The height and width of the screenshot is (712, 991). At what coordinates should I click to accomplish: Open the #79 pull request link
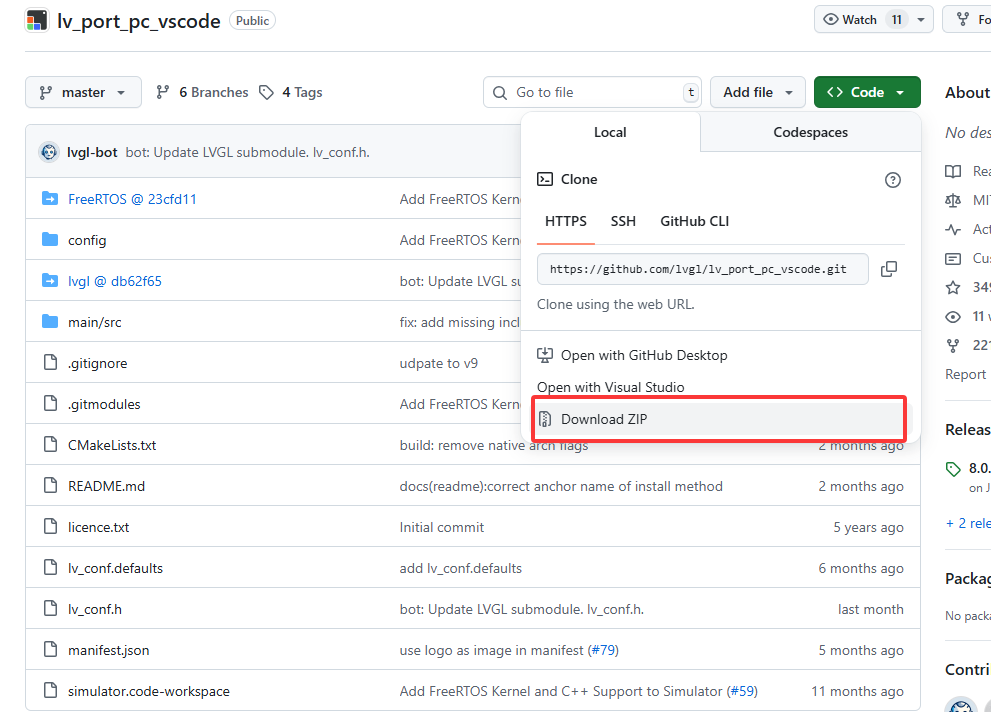[x=602, y=650]
